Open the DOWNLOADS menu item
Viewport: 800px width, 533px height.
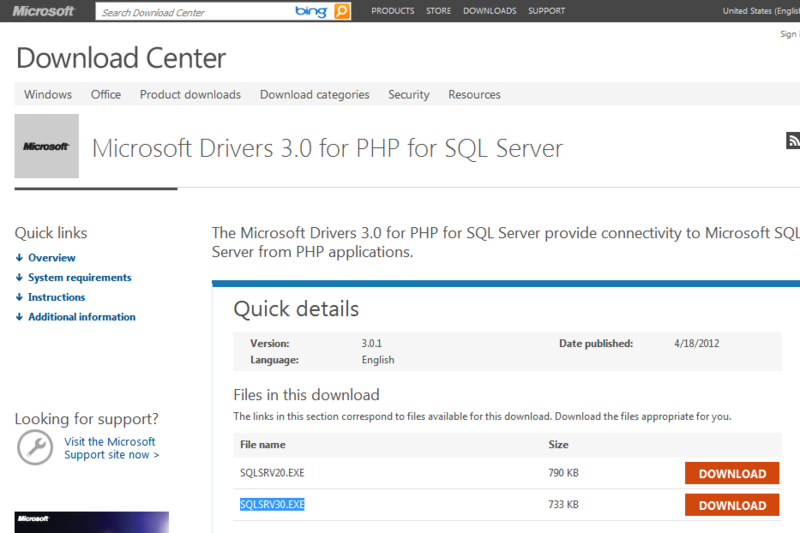(x=489, y=11)
